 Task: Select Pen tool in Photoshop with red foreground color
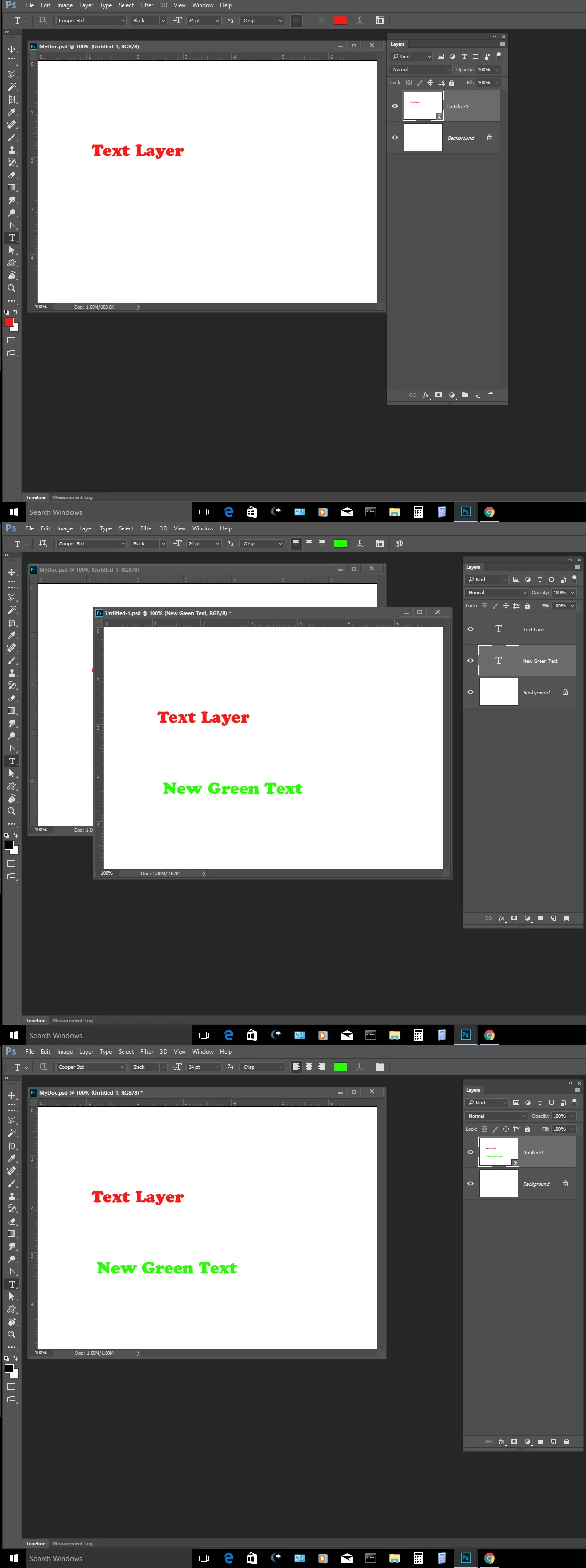[12, 225]
